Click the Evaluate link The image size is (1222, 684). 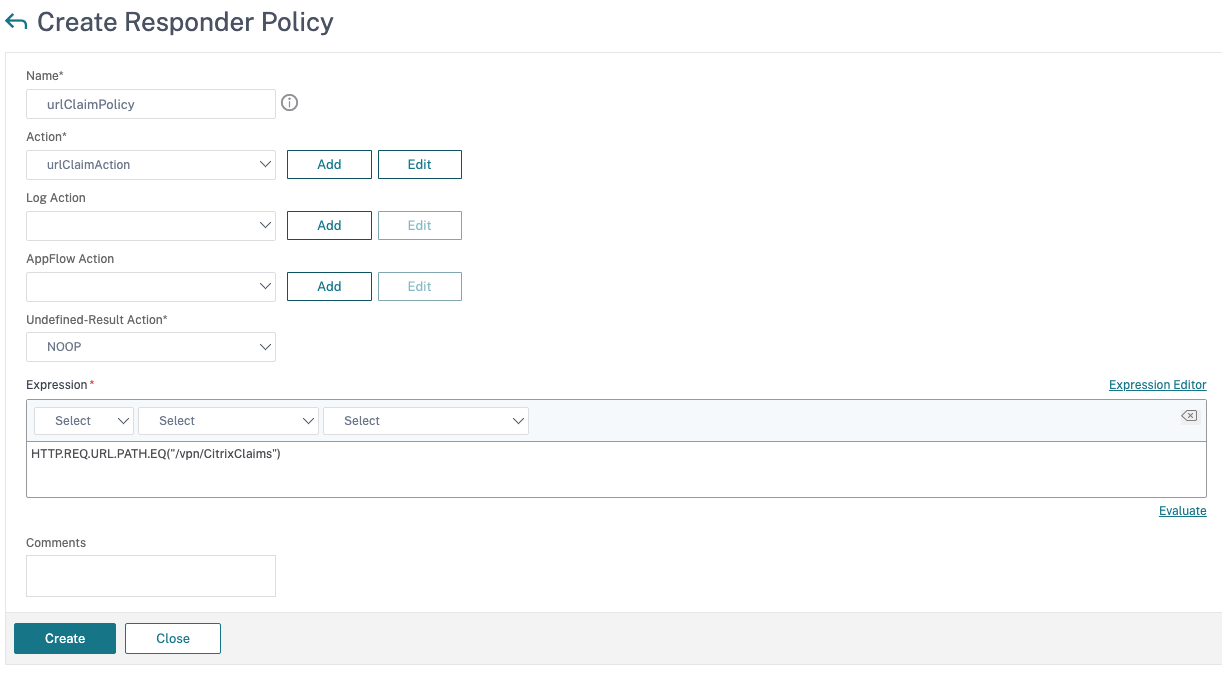(1182, 511)
